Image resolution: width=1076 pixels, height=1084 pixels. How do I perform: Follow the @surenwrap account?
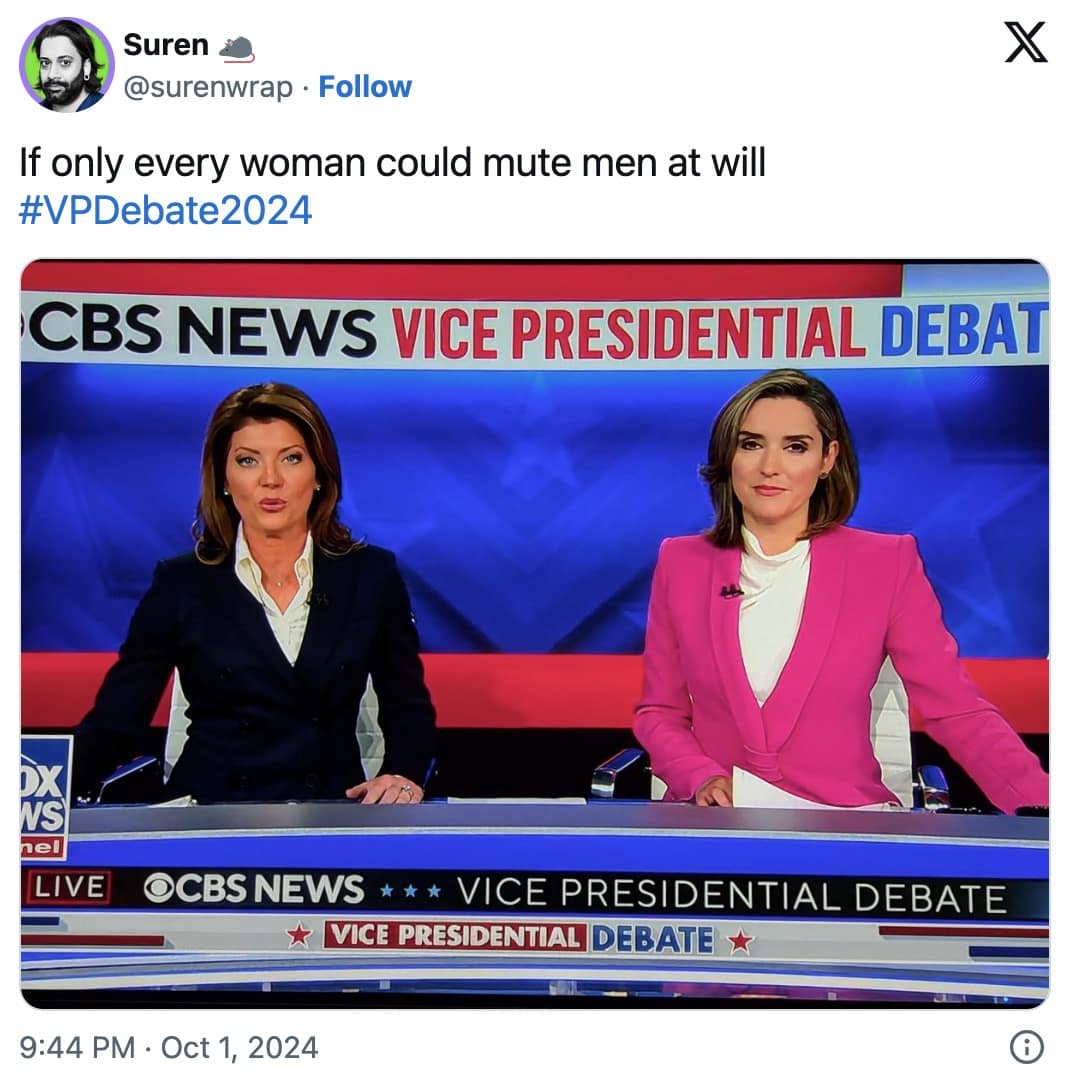tap(364, 87)
